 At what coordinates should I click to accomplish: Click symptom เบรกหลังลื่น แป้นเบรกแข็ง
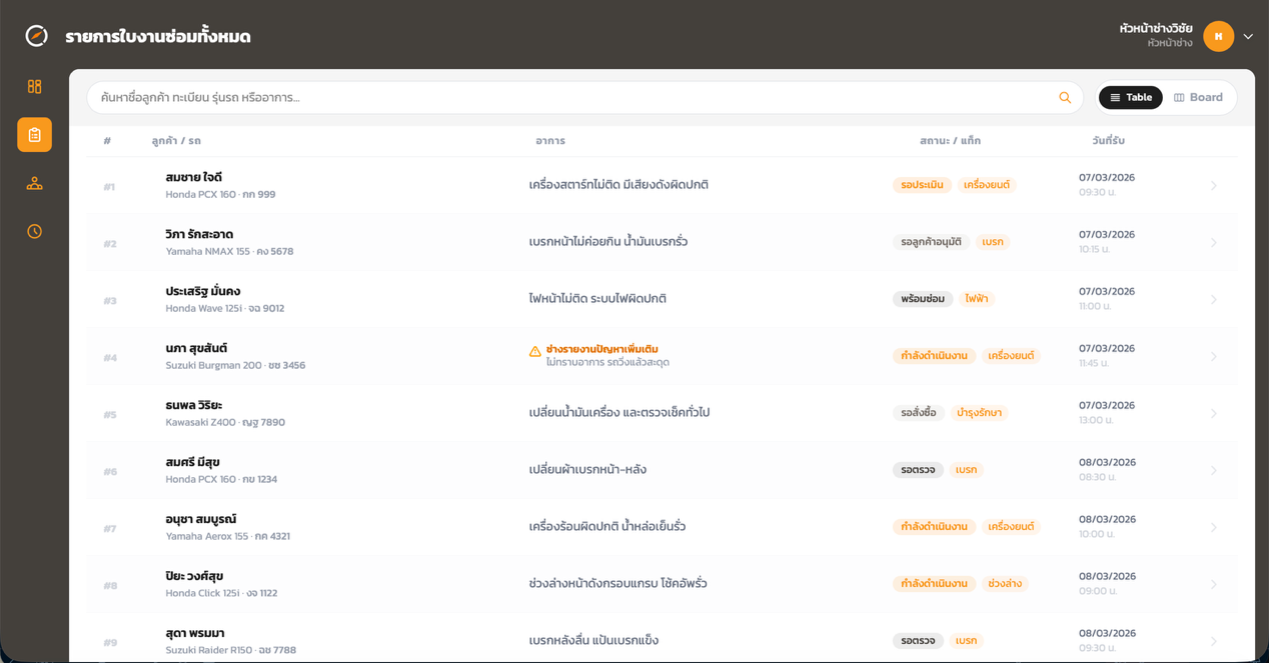[594, 641]
